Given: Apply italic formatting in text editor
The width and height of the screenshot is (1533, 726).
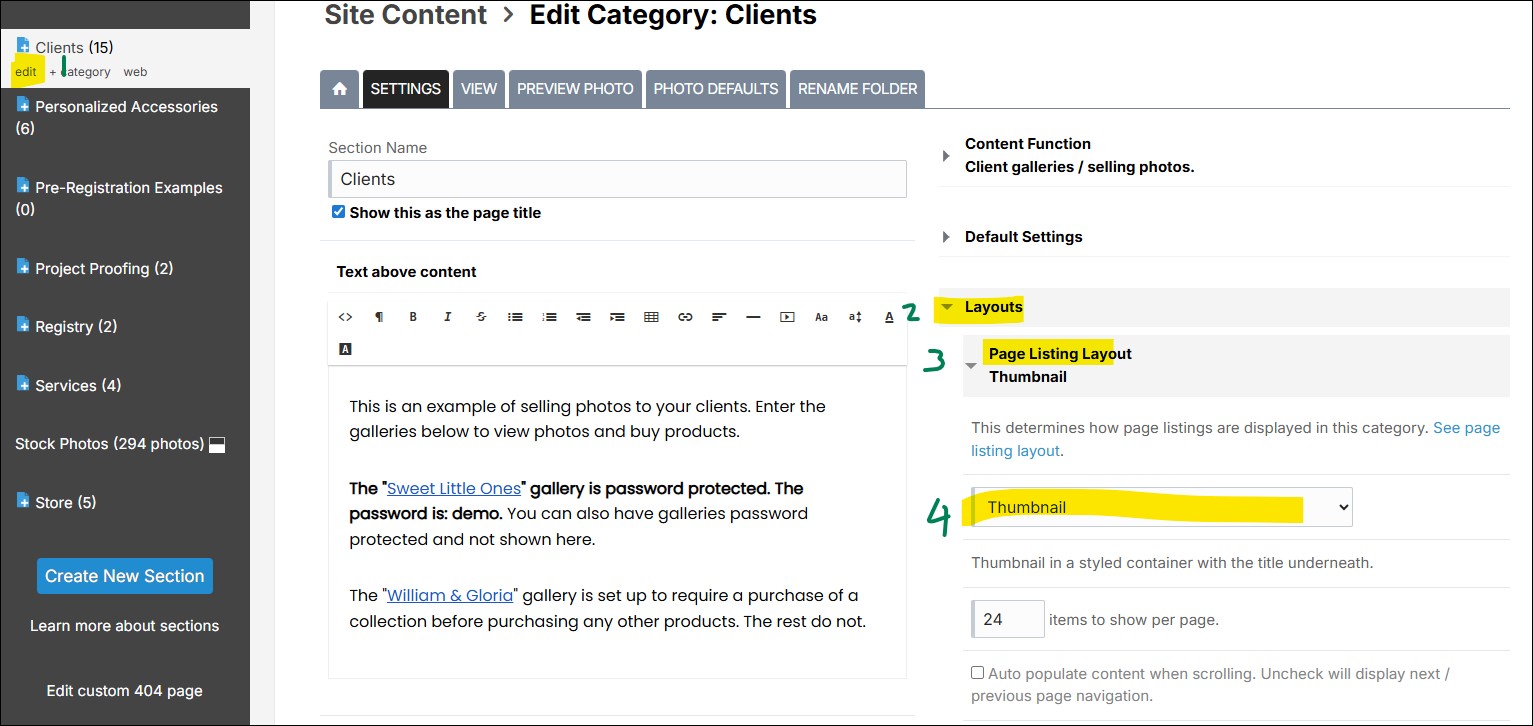Looking at the screenshot, I should click(x=447, y=317).
